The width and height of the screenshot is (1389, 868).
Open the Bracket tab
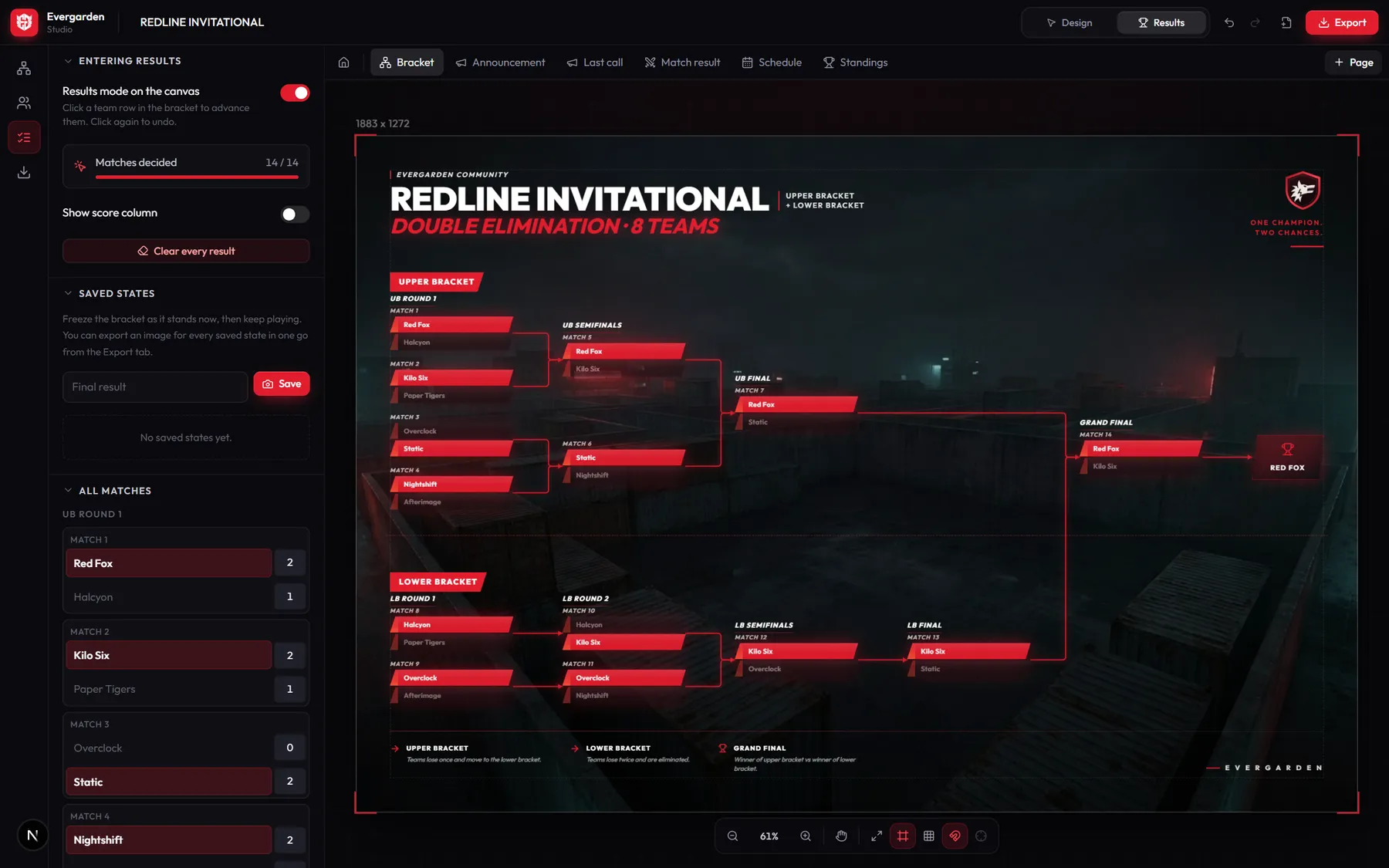(407, 62)
